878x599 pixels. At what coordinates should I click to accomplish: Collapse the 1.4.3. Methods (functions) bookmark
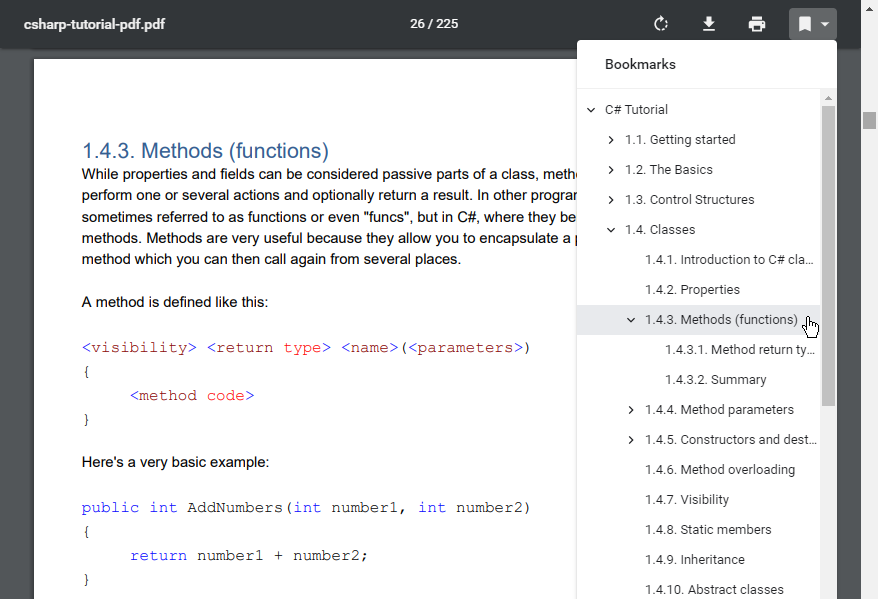point(631,320)
